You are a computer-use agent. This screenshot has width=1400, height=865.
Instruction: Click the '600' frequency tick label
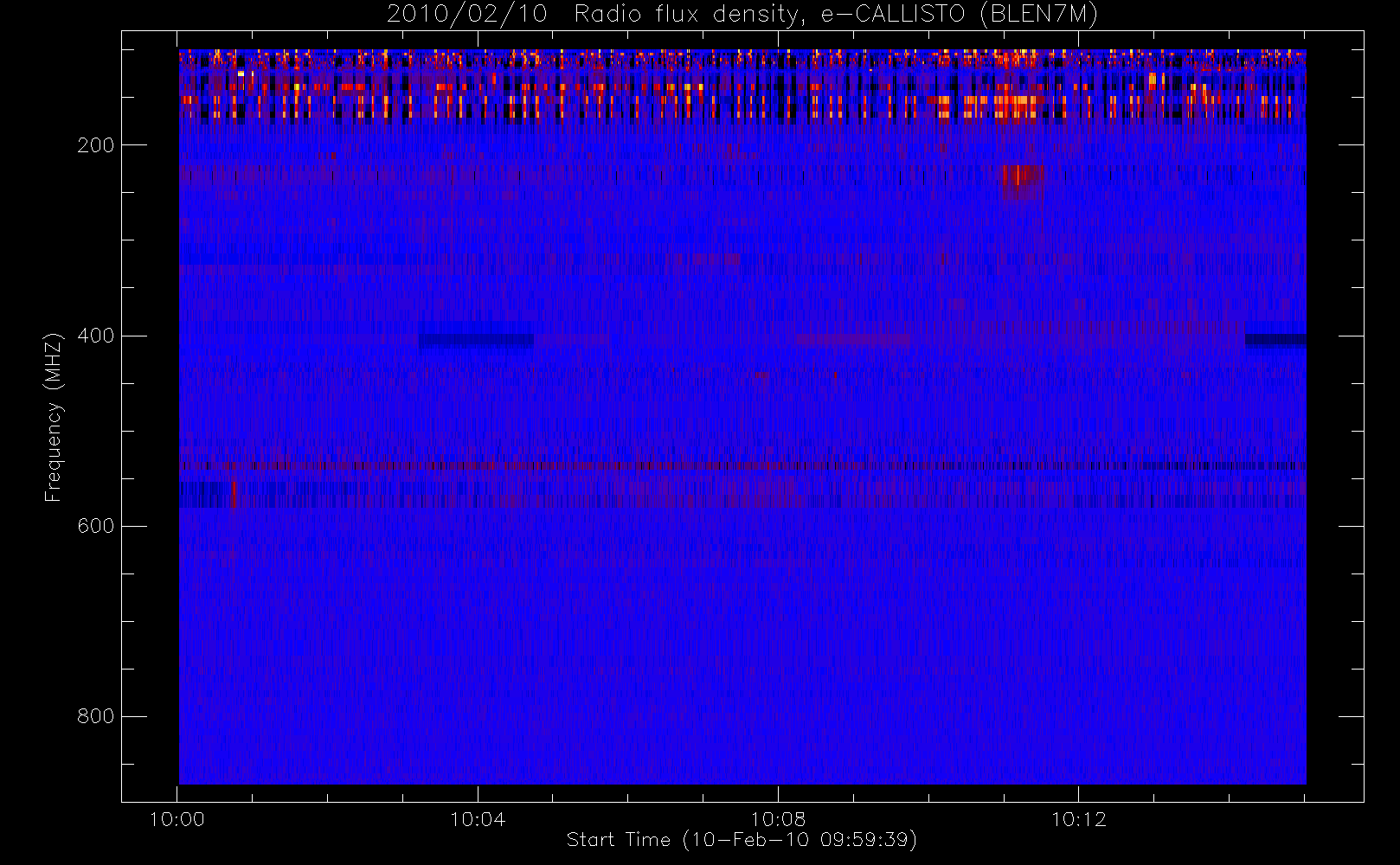coord(95,526)
